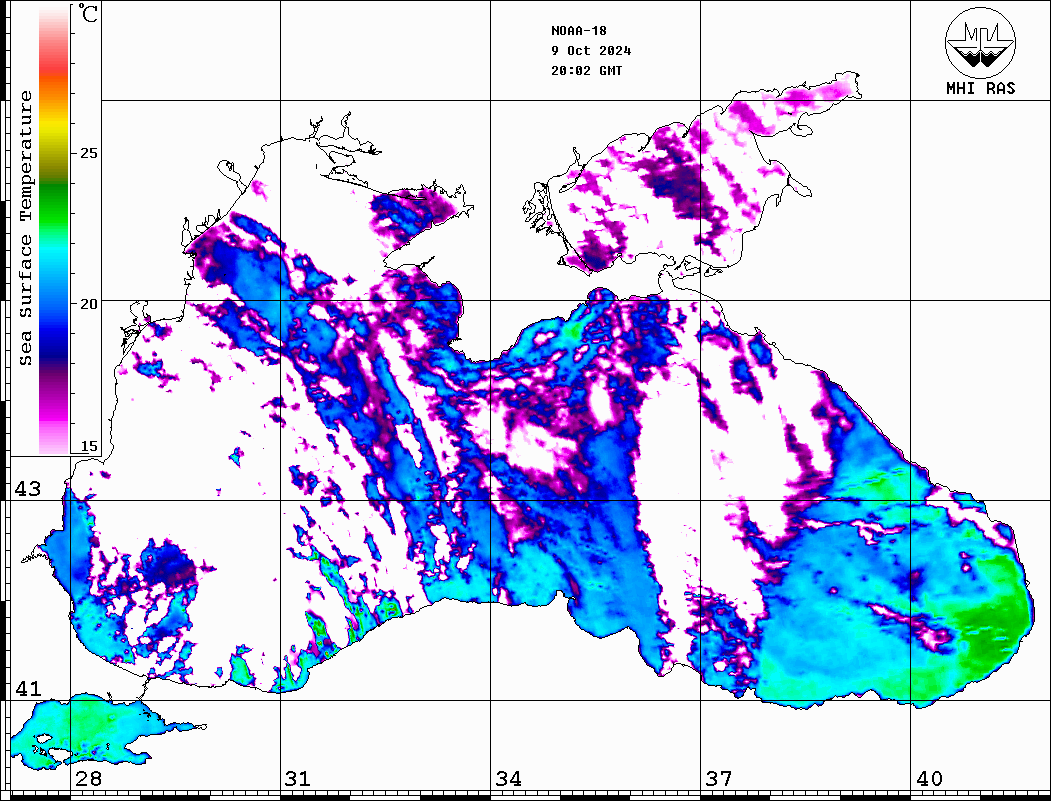Click the 'MHI RAS' label text
The height and width of the screenshot is (801, 1051).
pyautogui.click(x=980, y=88)
